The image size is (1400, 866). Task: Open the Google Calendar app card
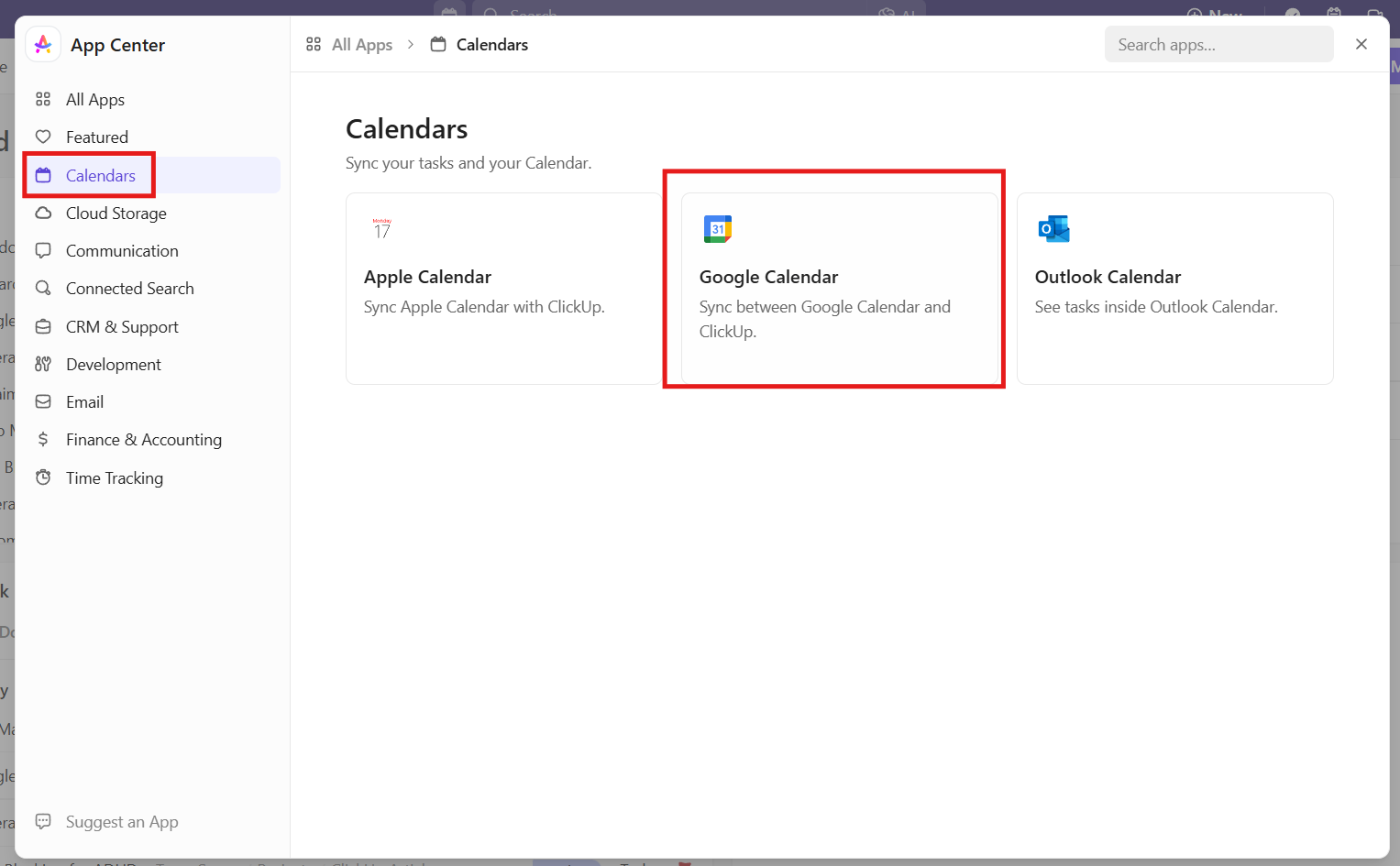pyautogui.click(x=838, y=288)
